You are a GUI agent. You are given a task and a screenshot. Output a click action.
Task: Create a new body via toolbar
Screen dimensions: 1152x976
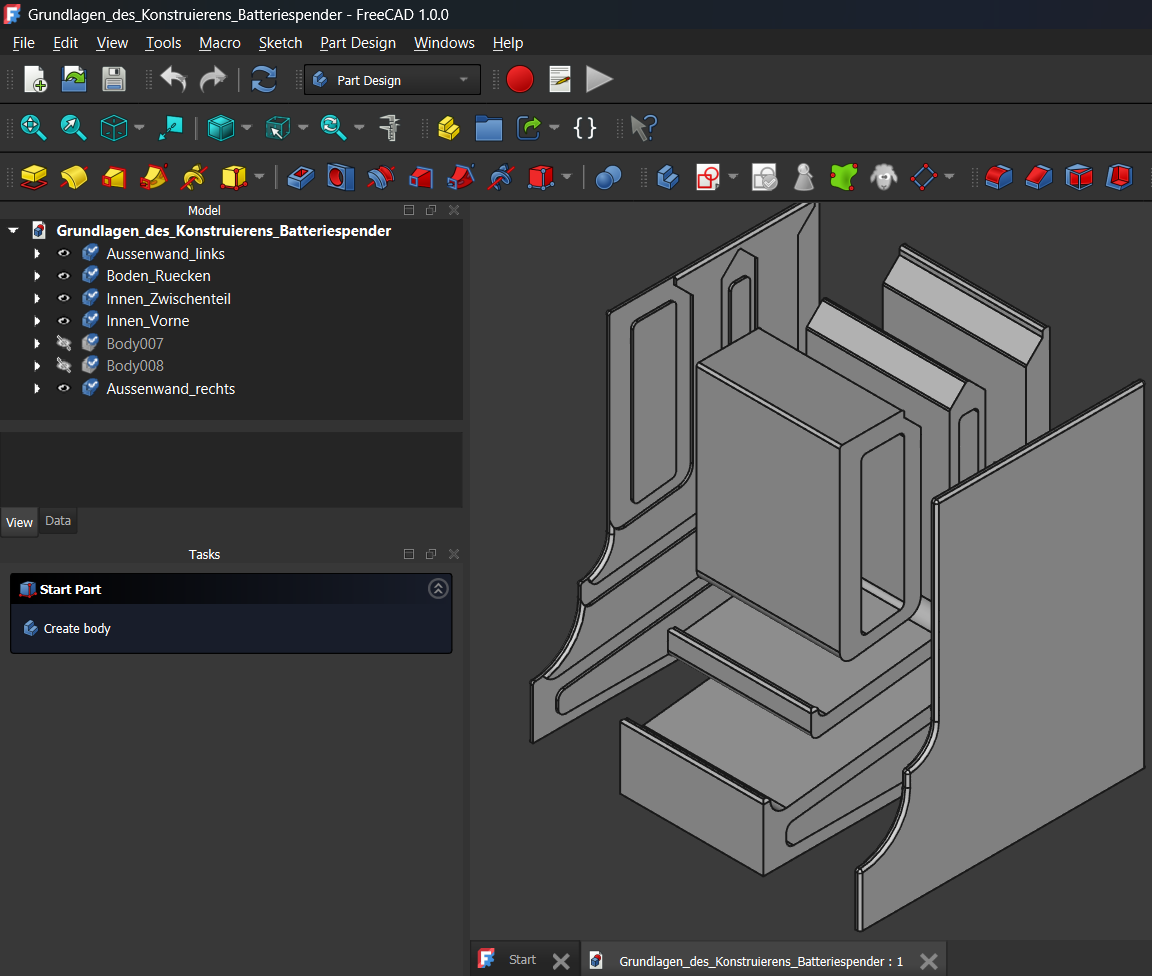tap(667, 177)
